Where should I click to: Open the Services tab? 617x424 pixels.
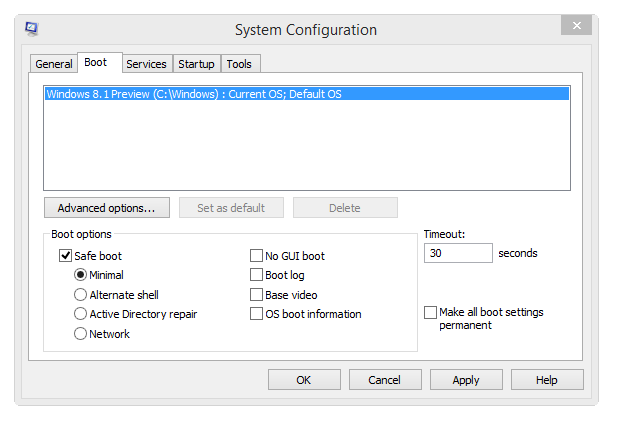pos(146,64)
